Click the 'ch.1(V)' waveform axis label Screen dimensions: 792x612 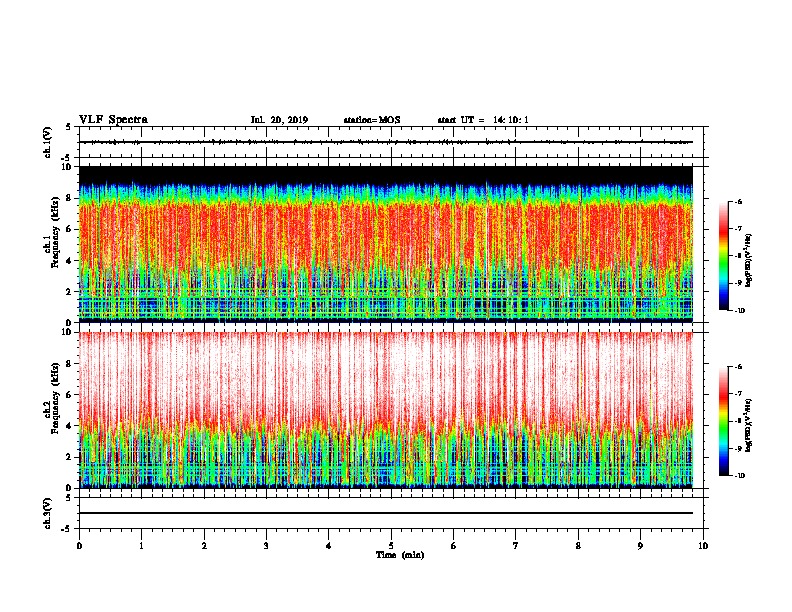pos(48,142)
